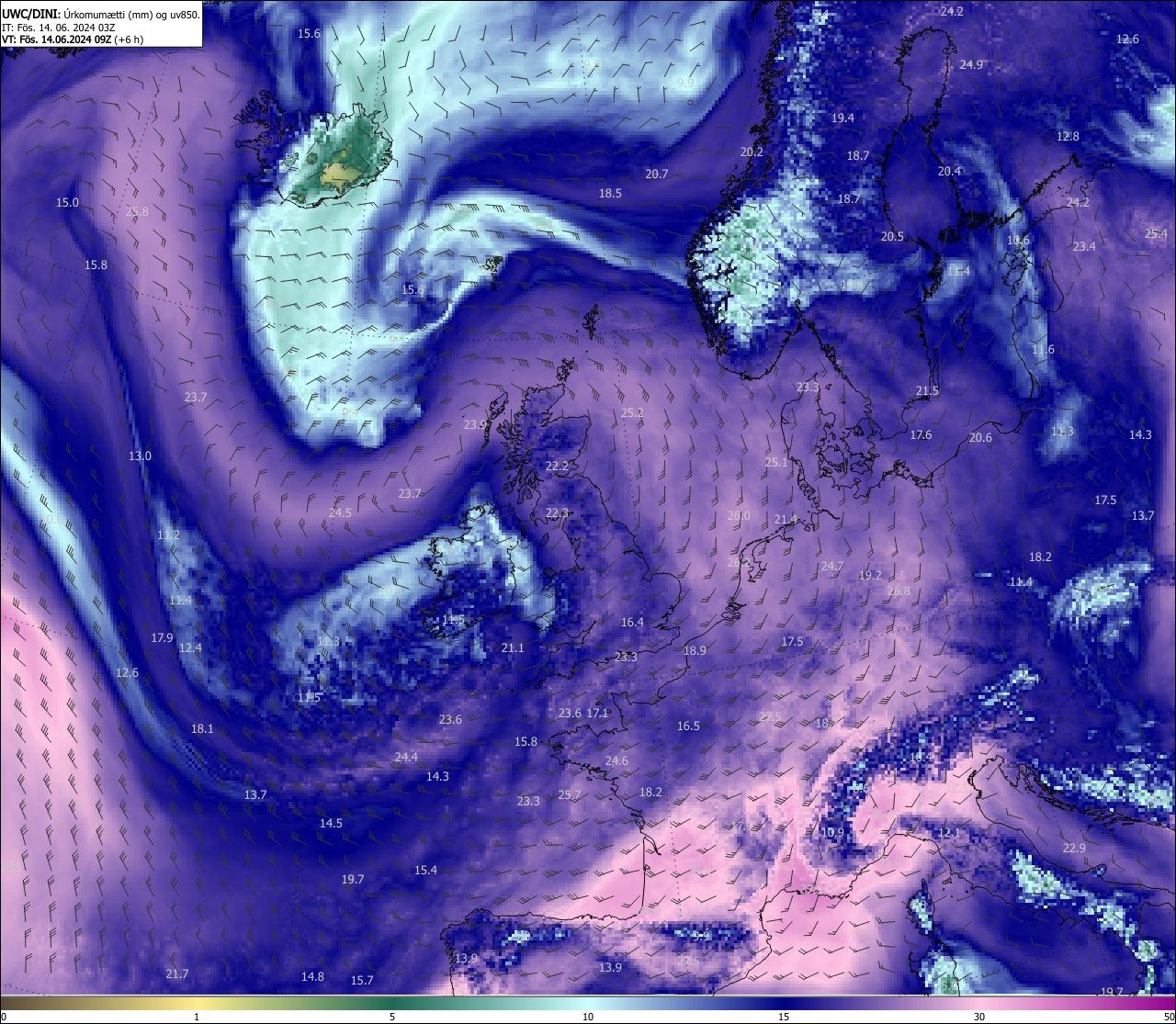Screen dimensions: 1176x1024
Task: Click the map value '20.2'
Action: point(752,152)
